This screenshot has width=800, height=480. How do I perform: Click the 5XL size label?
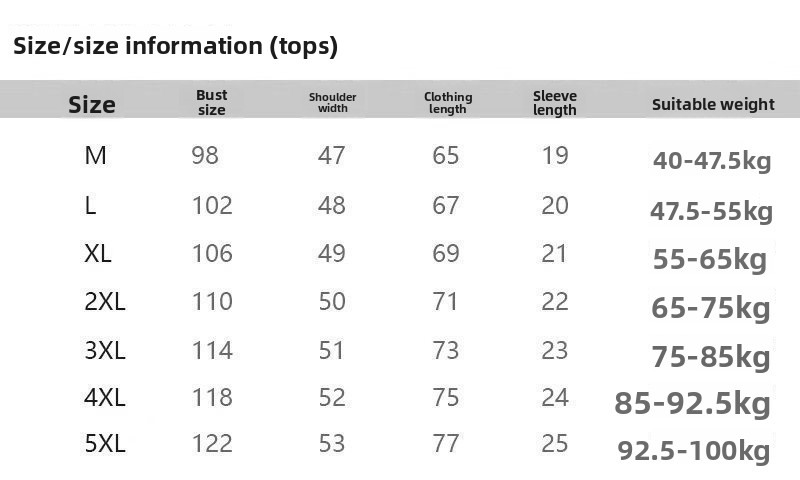pyautogui.click(x=105, y=443)
